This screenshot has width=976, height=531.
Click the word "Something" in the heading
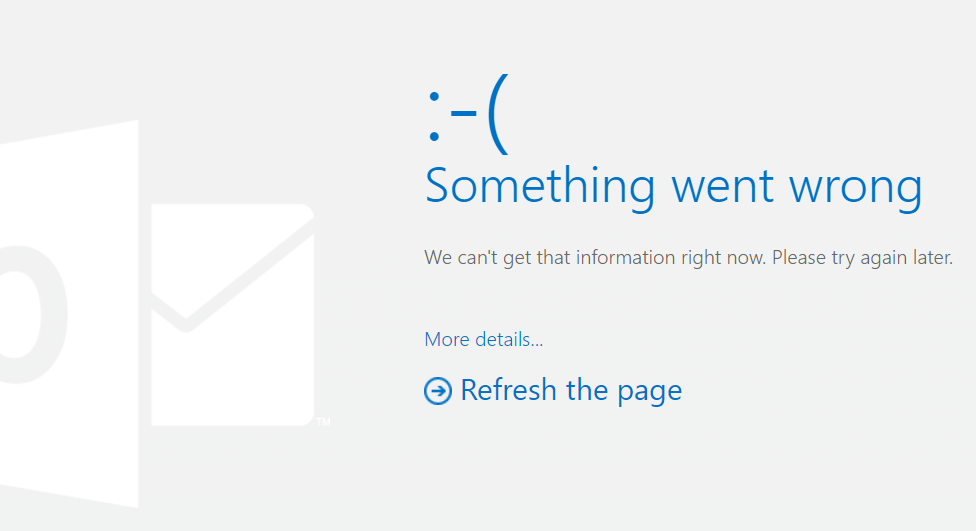[x=540, y=187]
